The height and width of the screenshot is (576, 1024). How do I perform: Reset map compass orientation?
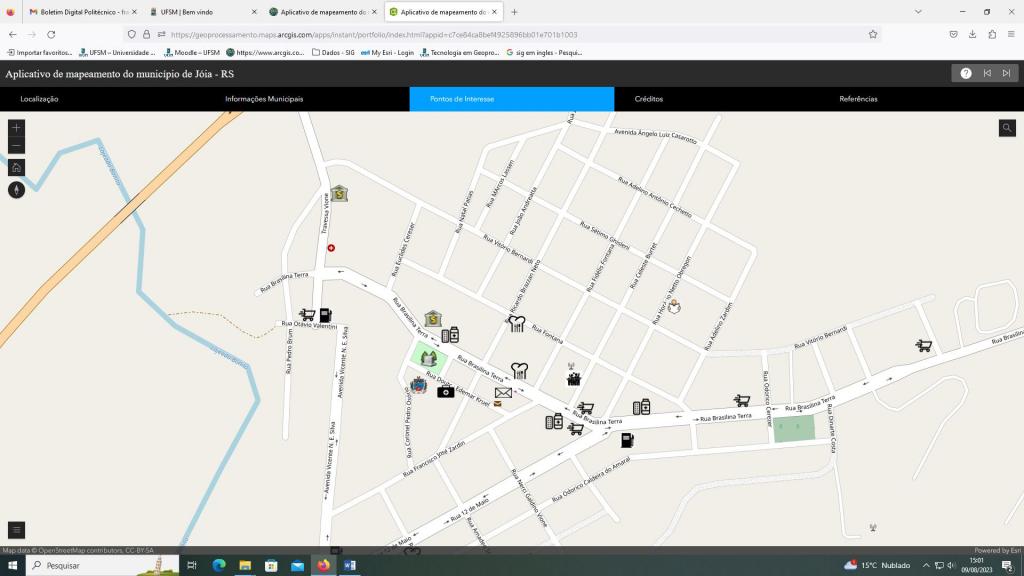16,190
